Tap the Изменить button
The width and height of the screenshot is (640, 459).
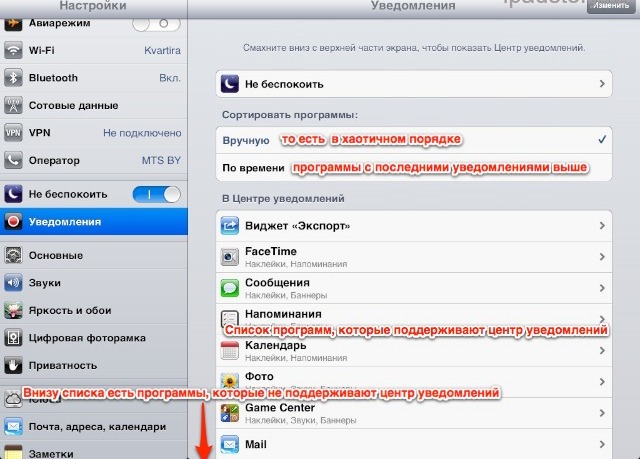611,6
